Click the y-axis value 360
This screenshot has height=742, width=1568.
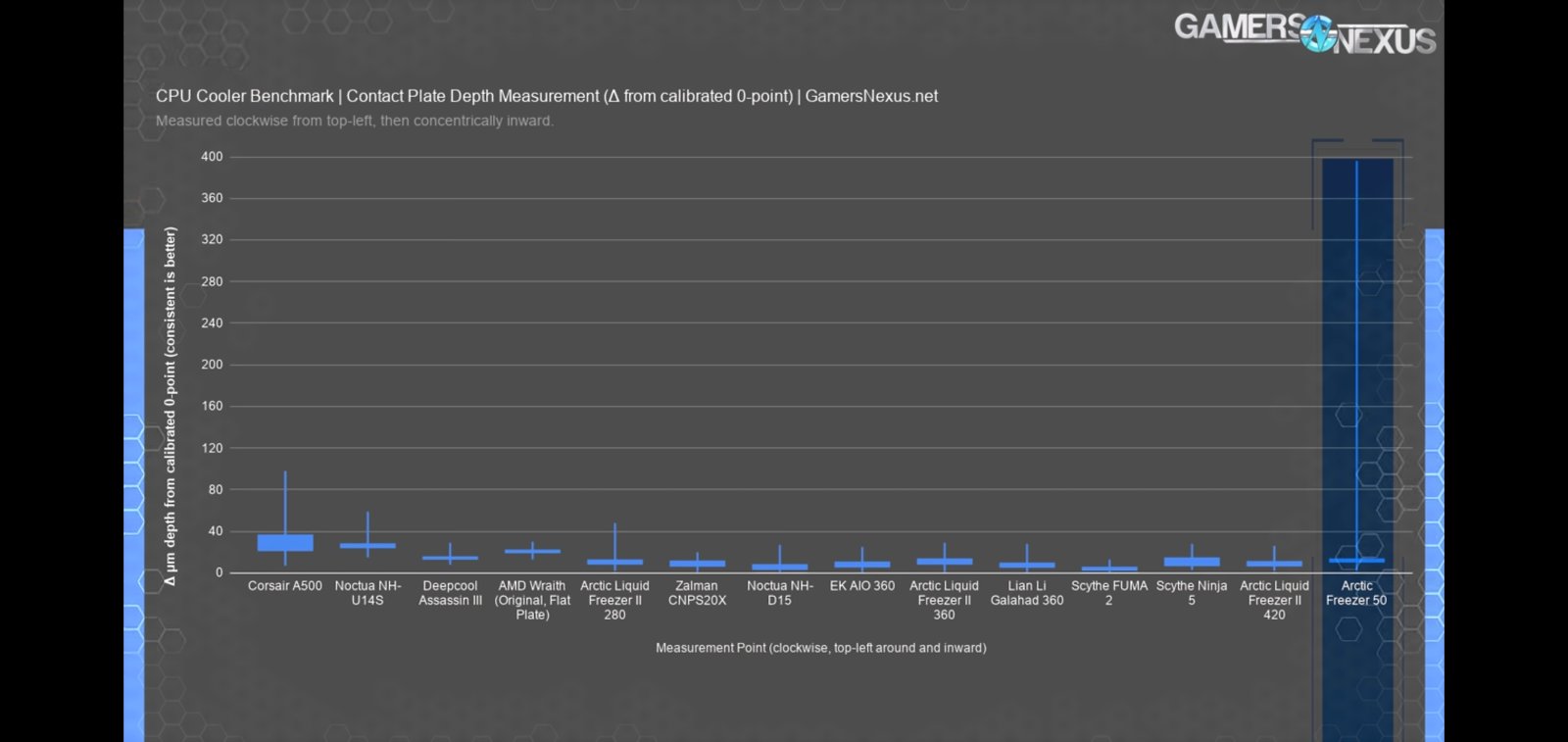tap(212, 198)
